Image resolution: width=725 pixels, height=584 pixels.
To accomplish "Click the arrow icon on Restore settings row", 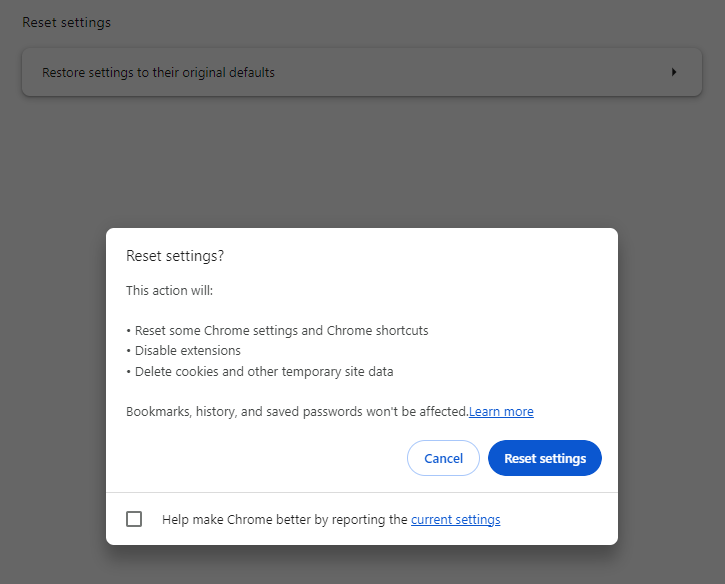I will point(674,72).
